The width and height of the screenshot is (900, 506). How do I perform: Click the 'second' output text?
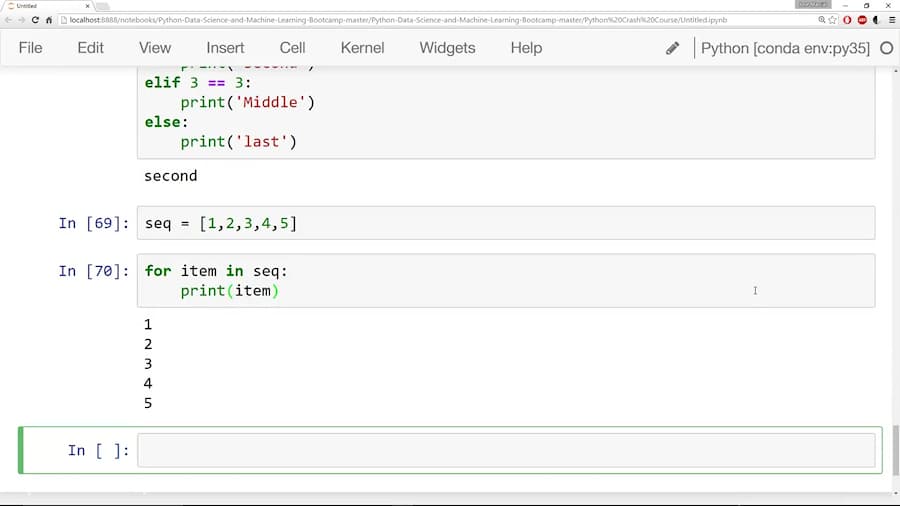click(x=170, y=176)
